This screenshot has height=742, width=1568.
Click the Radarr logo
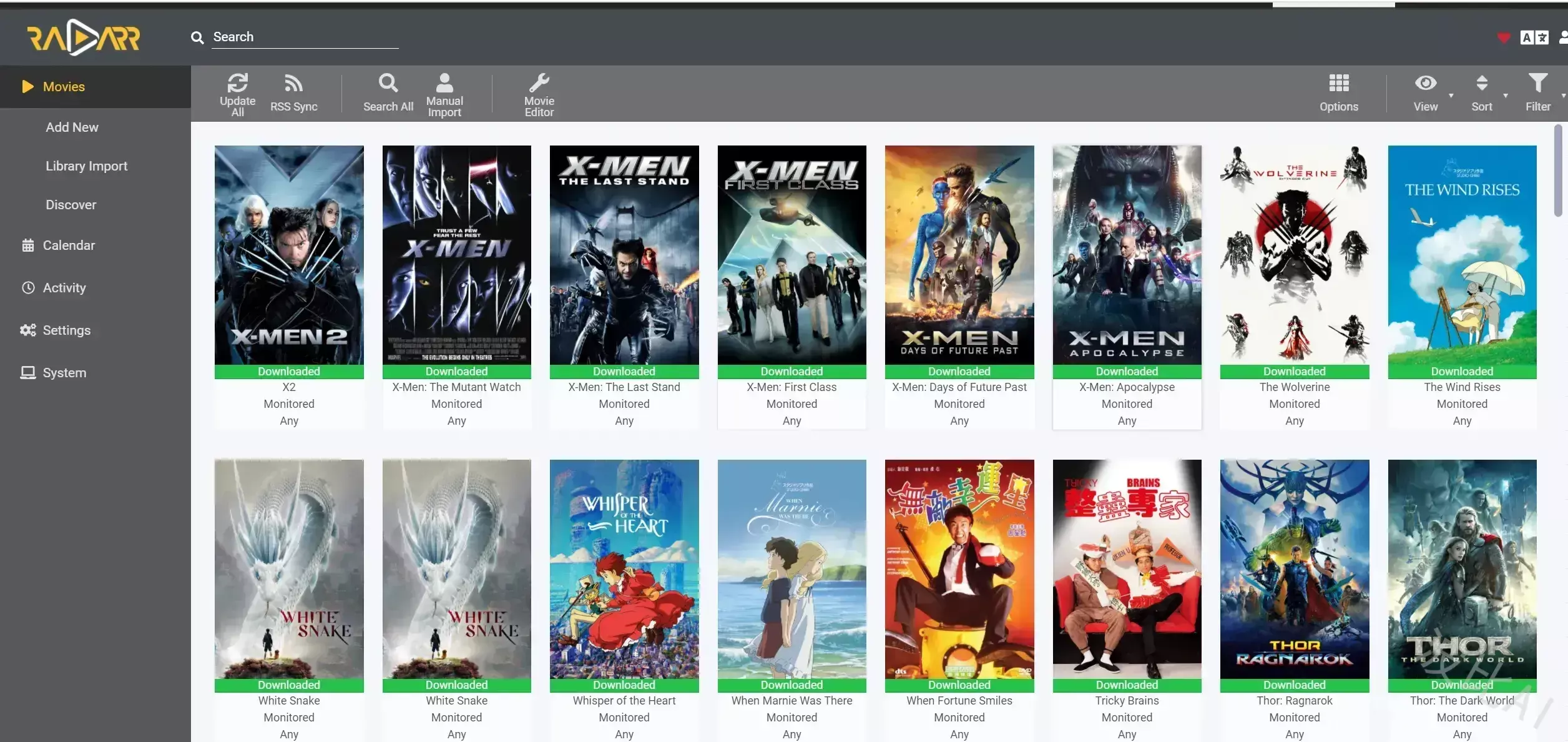pos(83,37)
